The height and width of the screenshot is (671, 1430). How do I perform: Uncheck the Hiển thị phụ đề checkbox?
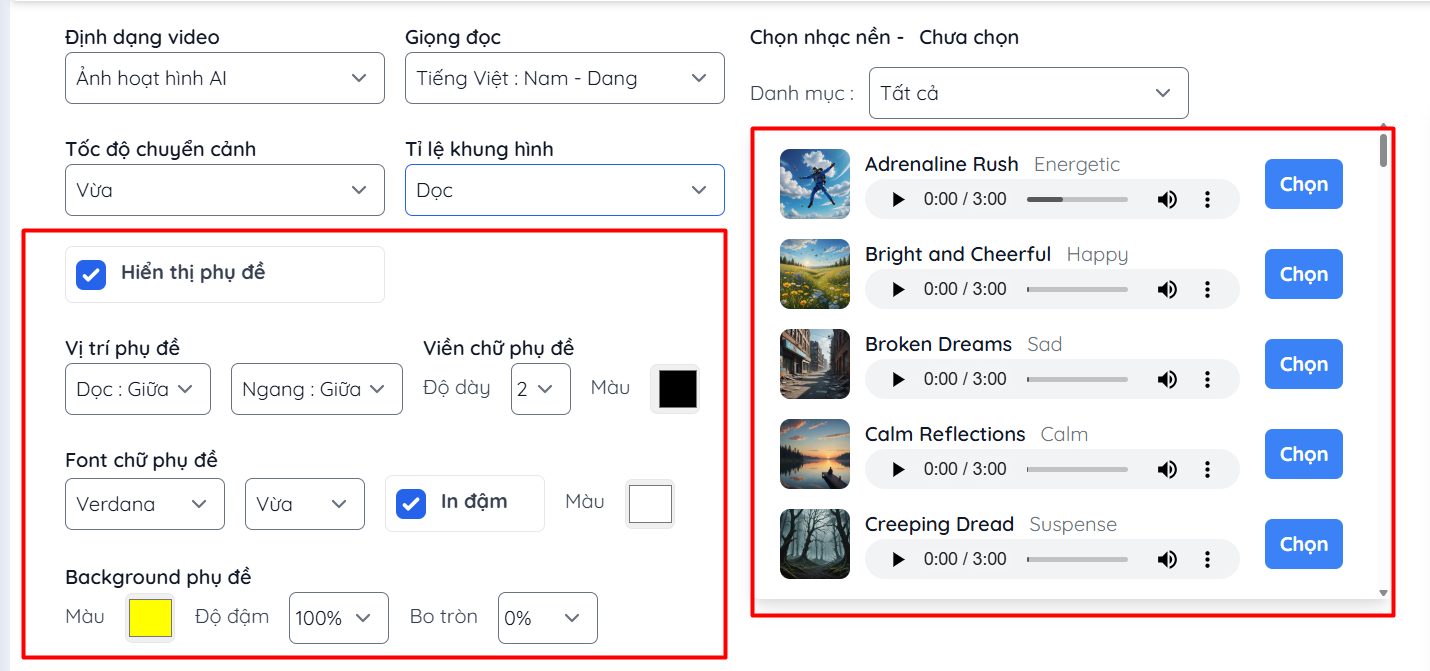click(91, 274)
